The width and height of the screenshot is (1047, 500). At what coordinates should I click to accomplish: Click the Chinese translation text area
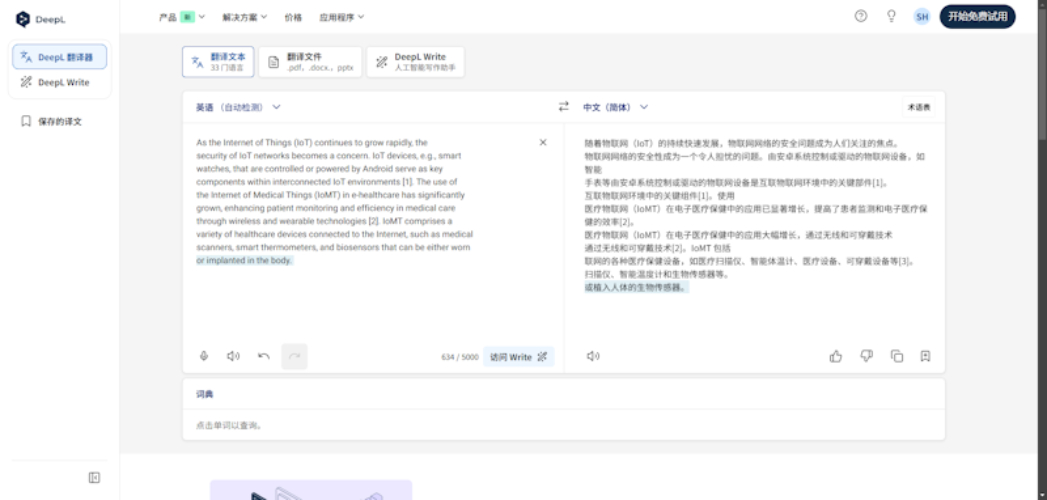coord(756,215)
